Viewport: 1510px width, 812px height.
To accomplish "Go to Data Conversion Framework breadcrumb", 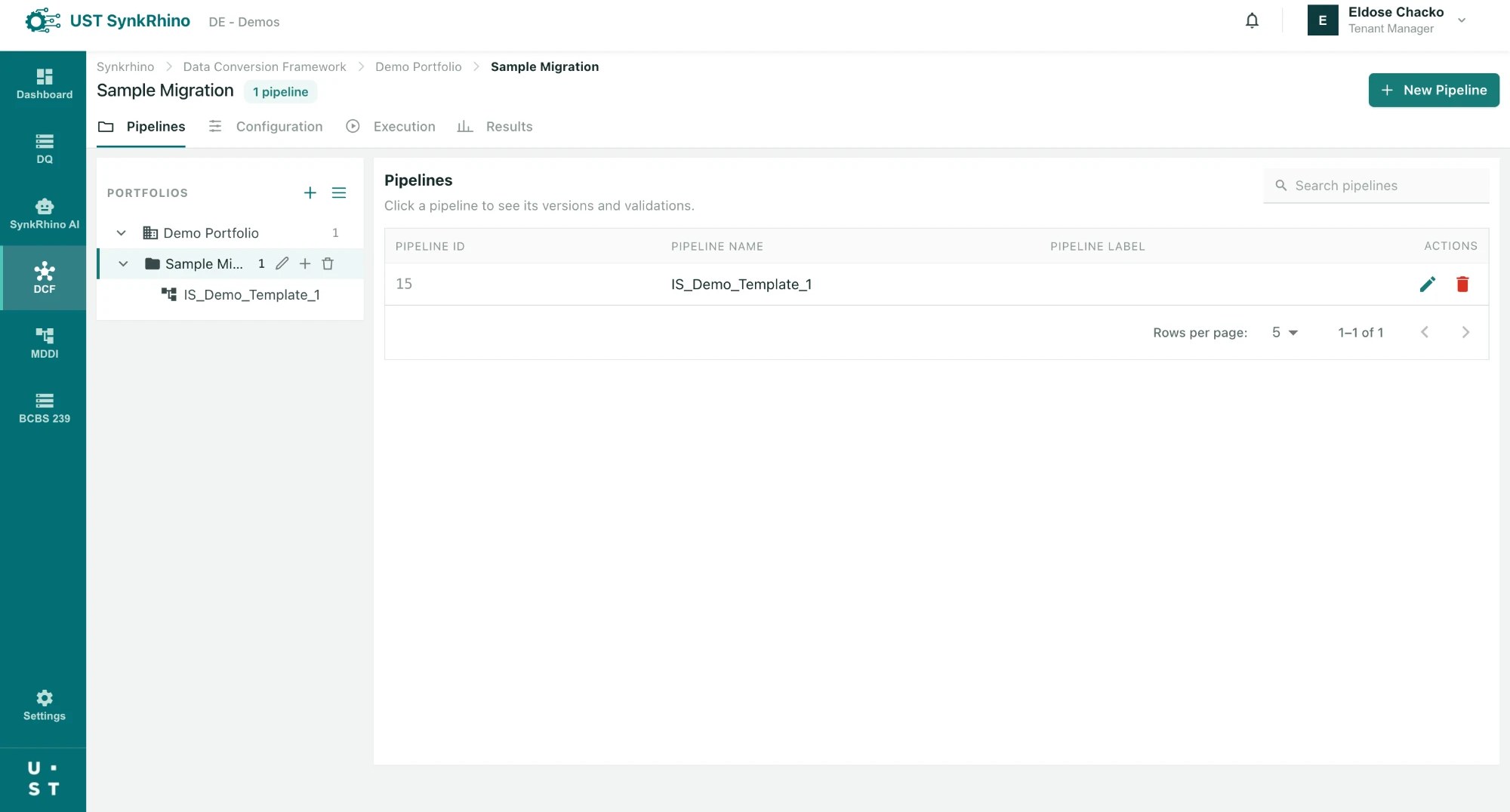I will coord(264,66).
